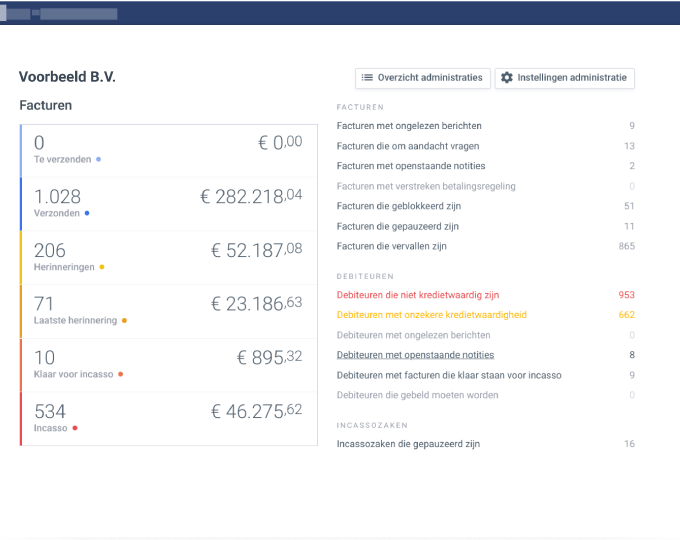Click the amount € 0,00

click(280, 142)
